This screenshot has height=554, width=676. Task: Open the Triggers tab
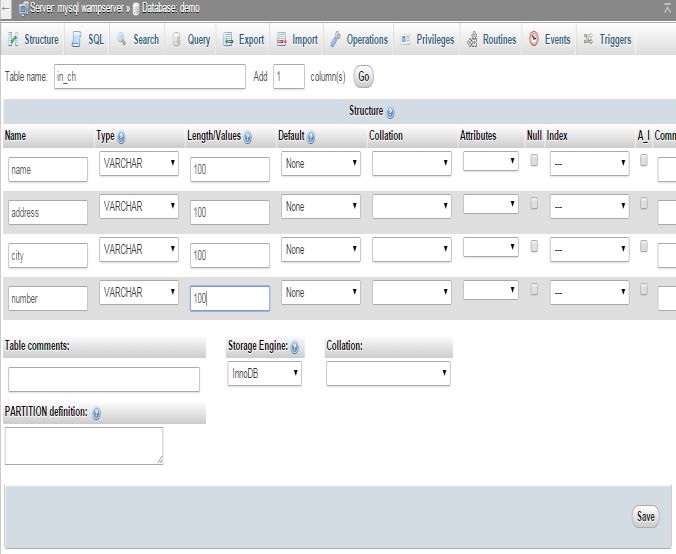[607, 39]
